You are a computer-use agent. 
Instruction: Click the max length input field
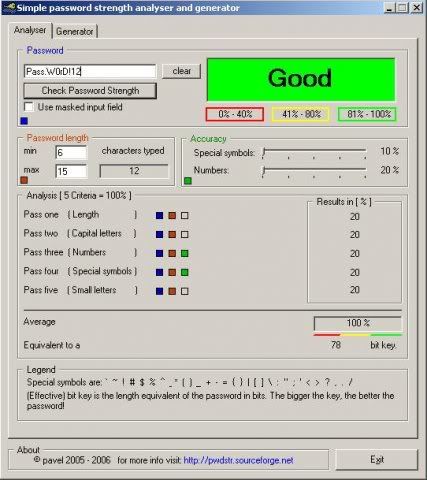[71, 171]
